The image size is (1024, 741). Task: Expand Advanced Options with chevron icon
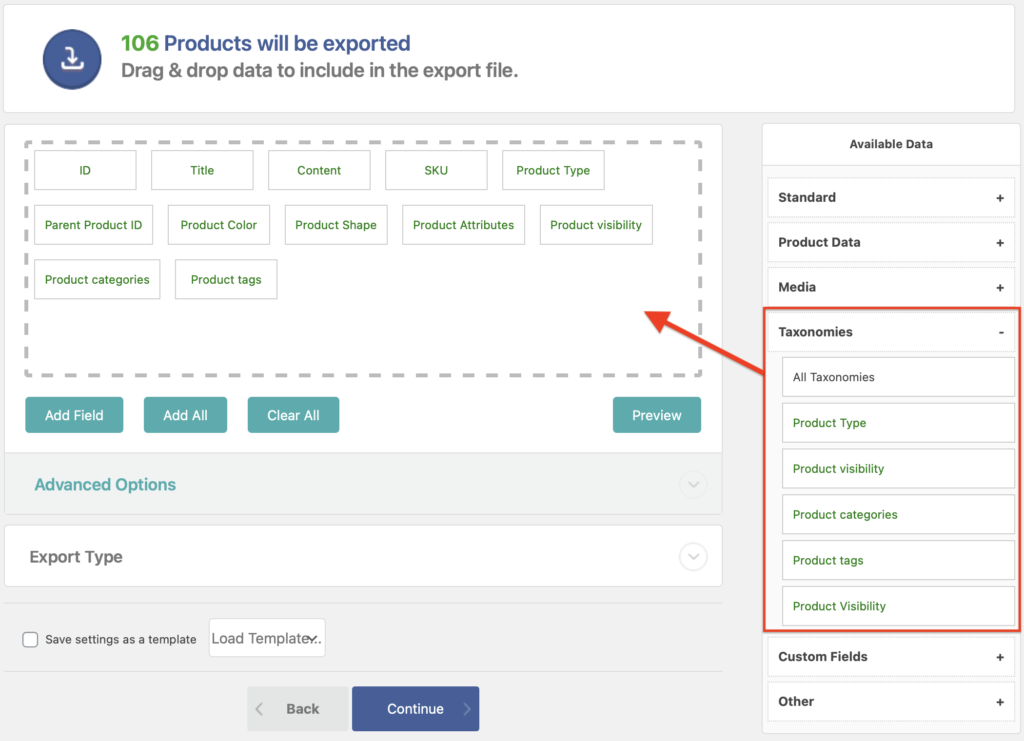693,485
